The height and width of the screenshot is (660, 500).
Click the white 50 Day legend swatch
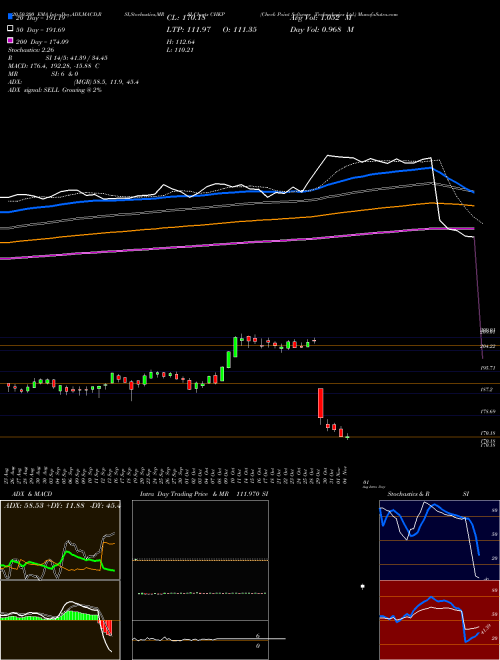point(10,29)
